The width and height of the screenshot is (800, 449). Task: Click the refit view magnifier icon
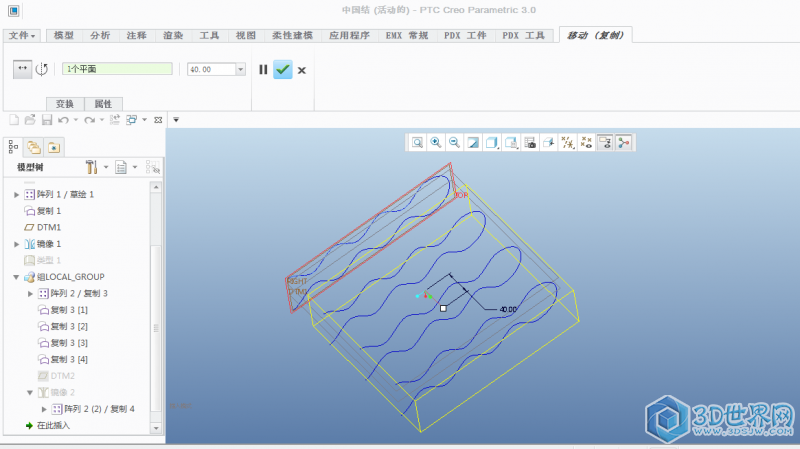[418, 143]
